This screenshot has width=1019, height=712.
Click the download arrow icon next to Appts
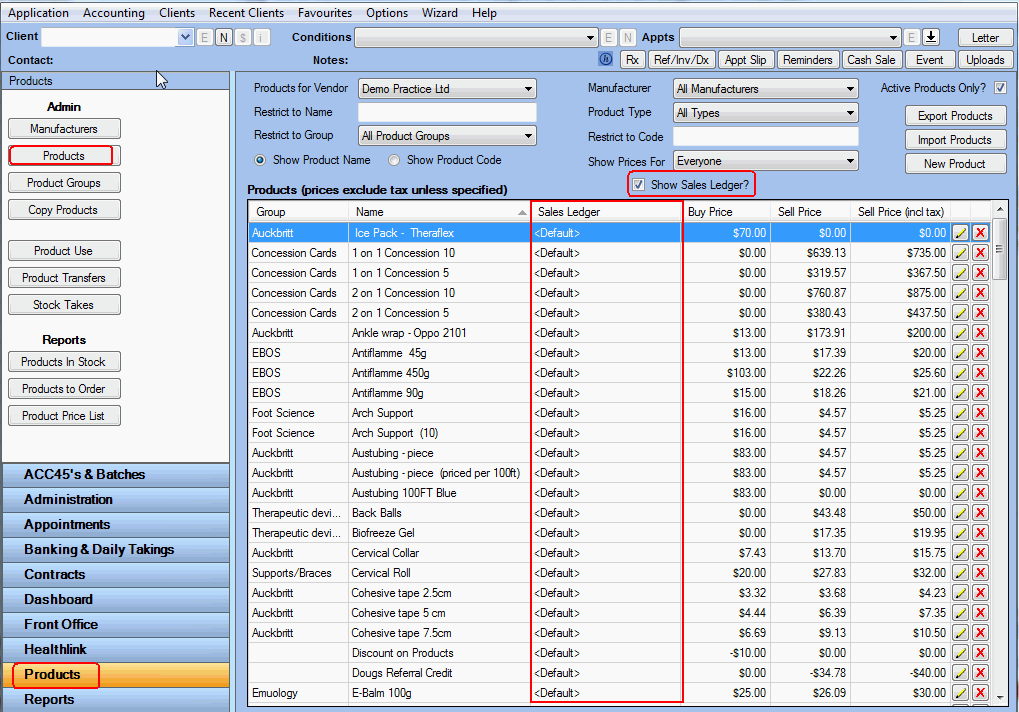coord(931,37)
